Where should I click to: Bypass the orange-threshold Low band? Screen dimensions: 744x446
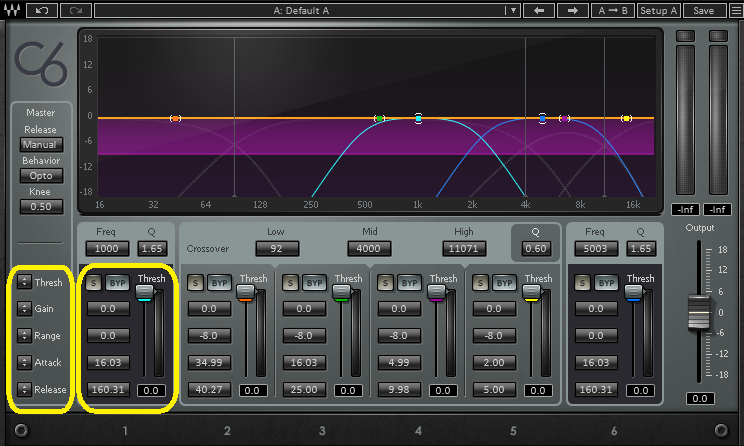click(x=219, y=283)
